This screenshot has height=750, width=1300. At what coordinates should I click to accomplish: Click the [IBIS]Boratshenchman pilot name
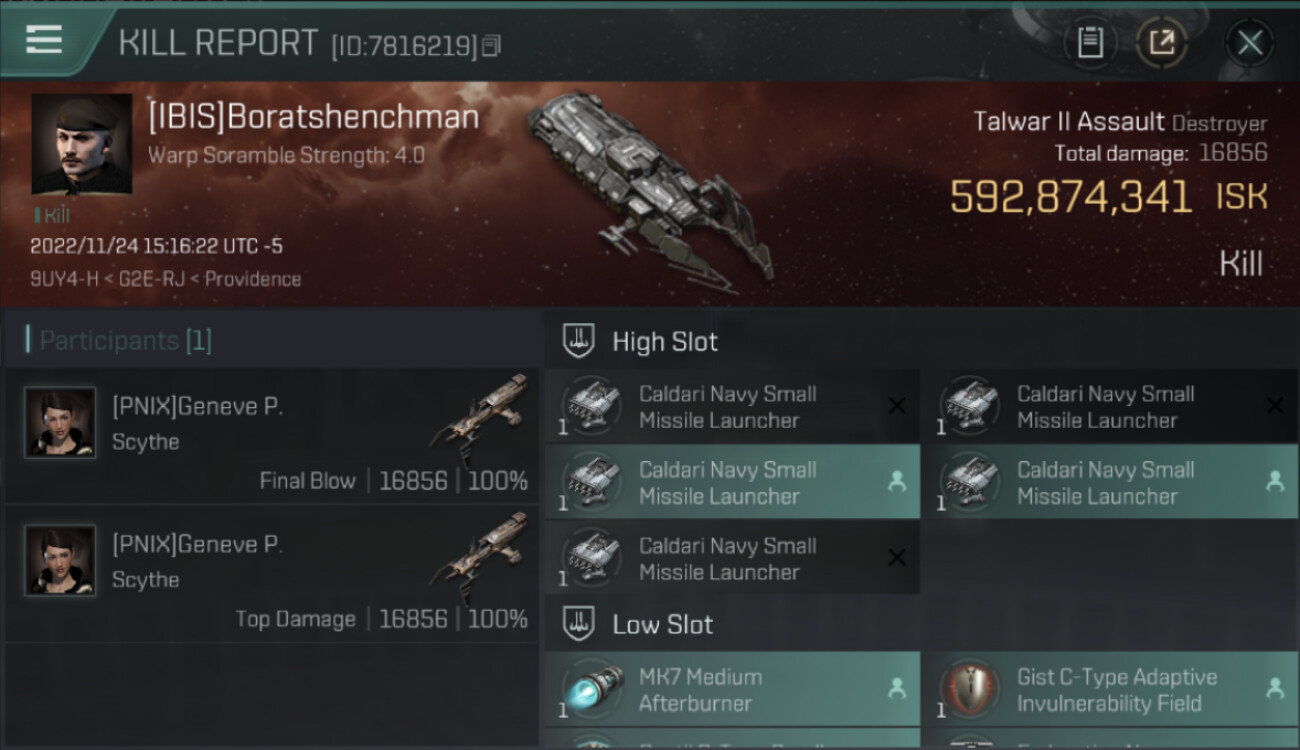click(x=313, y=118)
